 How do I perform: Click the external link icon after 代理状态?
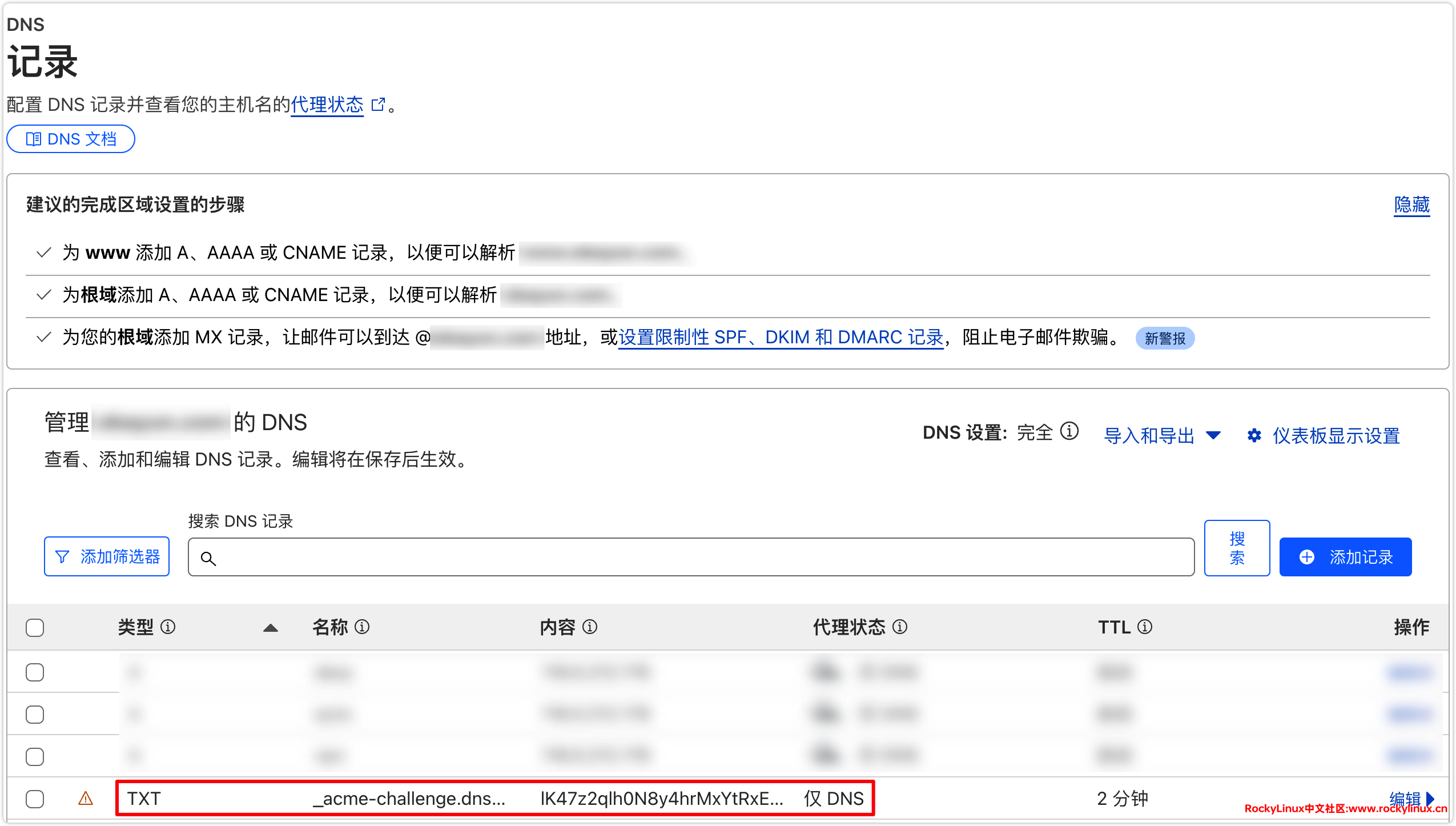(x=378, y=105)
